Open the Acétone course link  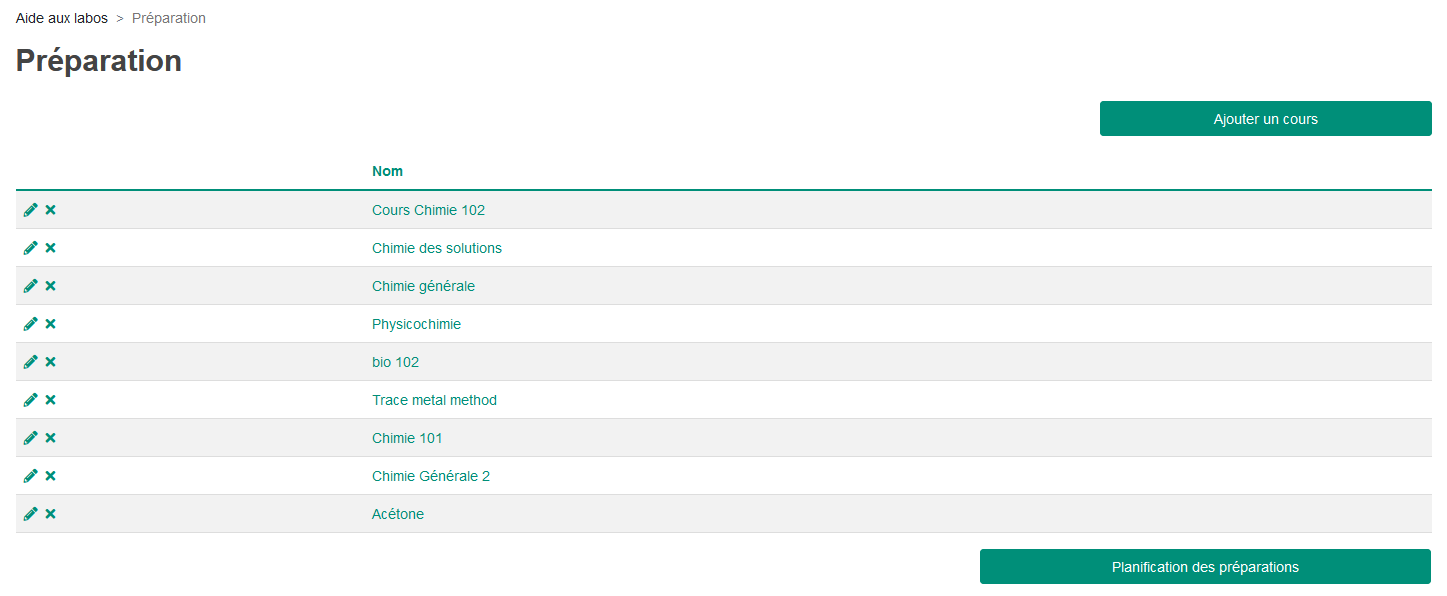pyautogui.click(x=398, y=514)
